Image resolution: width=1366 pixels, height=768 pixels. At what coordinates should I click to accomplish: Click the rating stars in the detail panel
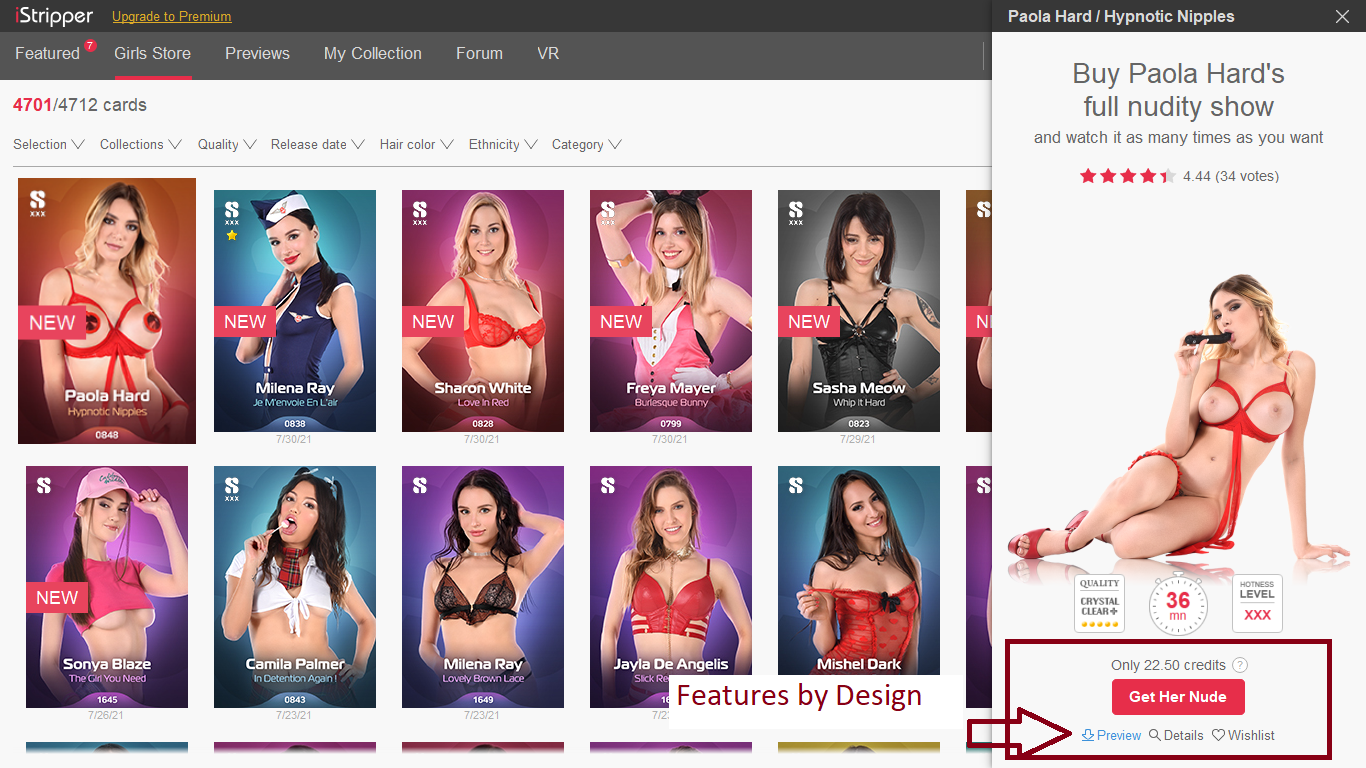pos(1128,176)
